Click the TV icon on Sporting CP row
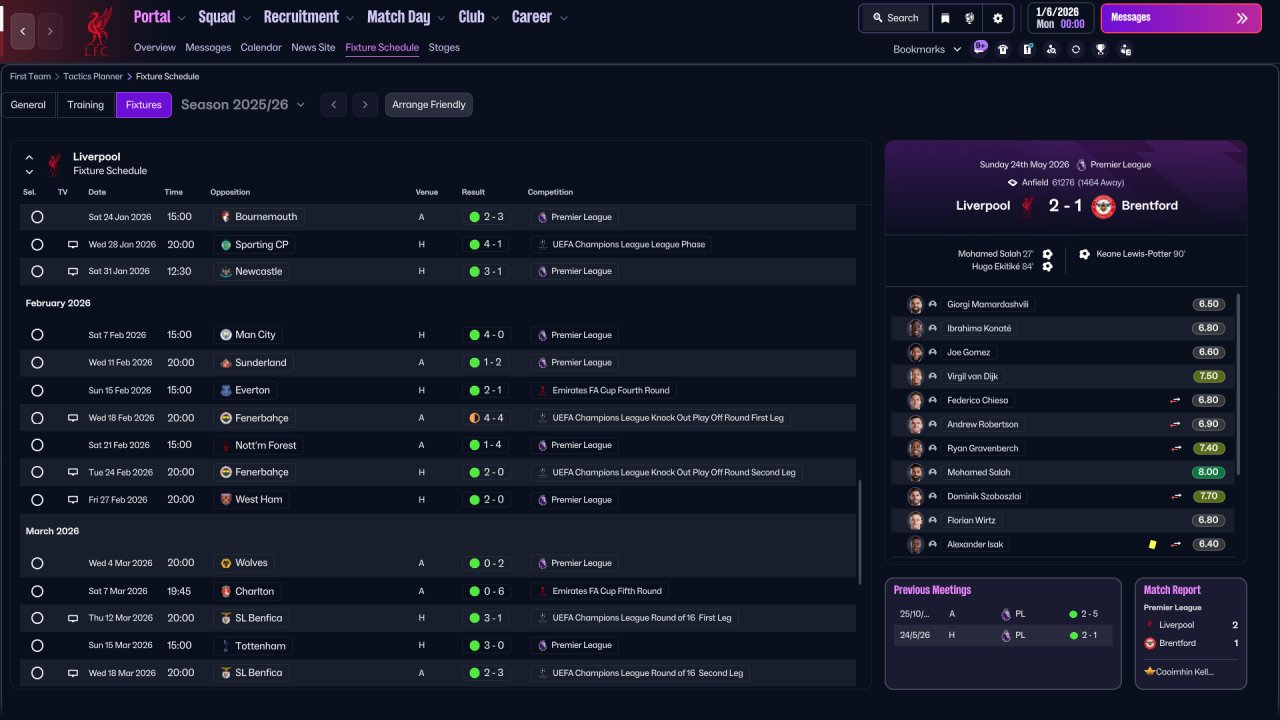Screen dimensions: 1280x720 pos(72,244)
